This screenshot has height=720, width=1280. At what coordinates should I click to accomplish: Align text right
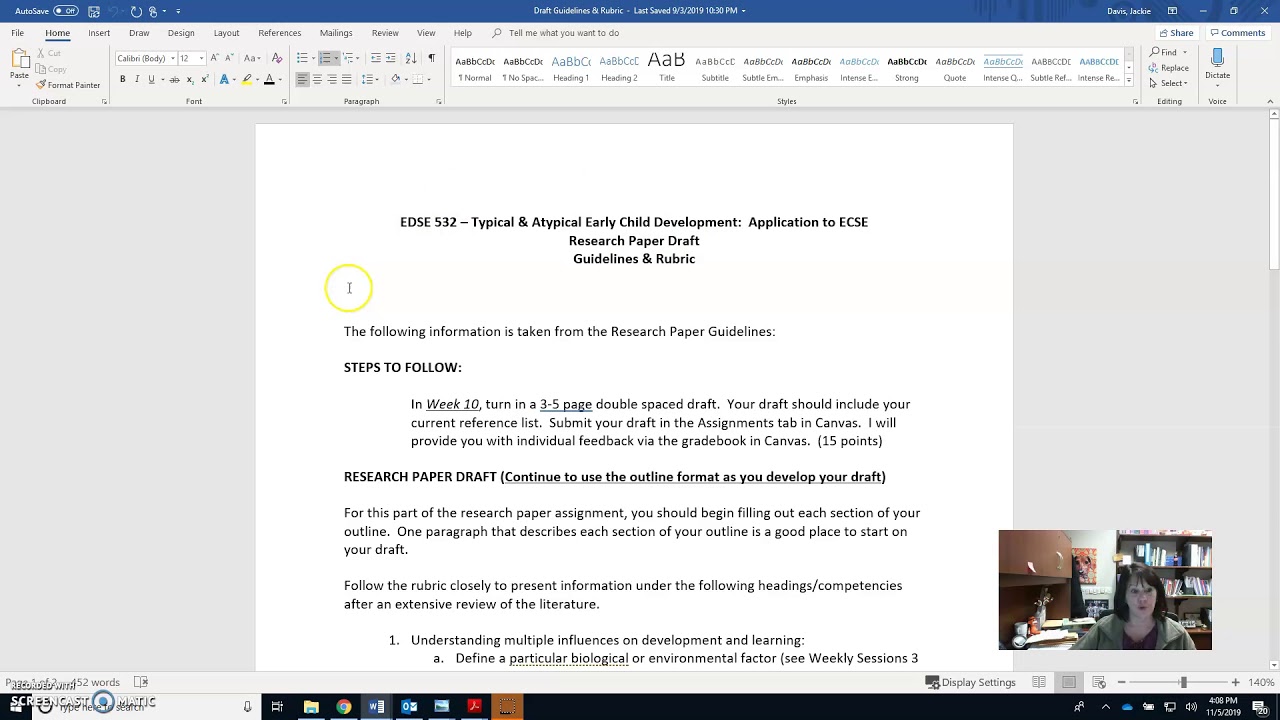[332, 79]
